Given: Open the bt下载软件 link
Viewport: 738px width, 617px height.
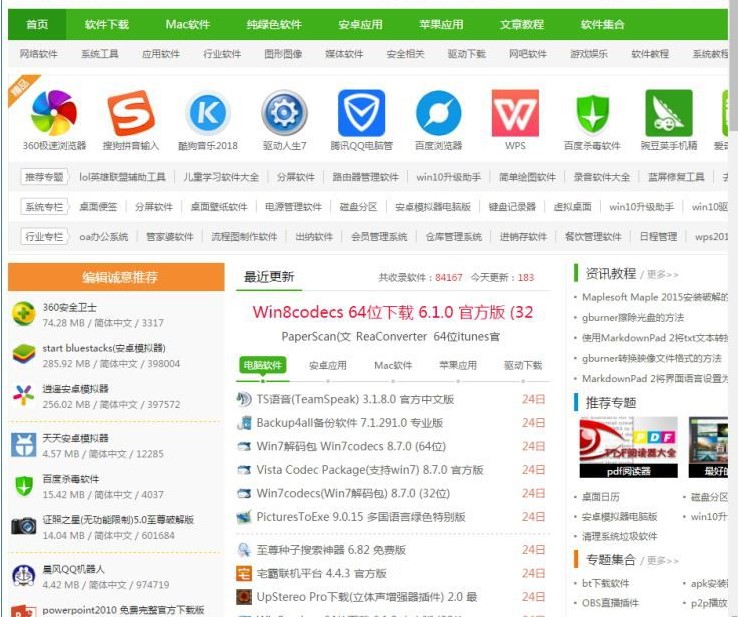Looking at the screenshot, I should [x=605, y=583].
